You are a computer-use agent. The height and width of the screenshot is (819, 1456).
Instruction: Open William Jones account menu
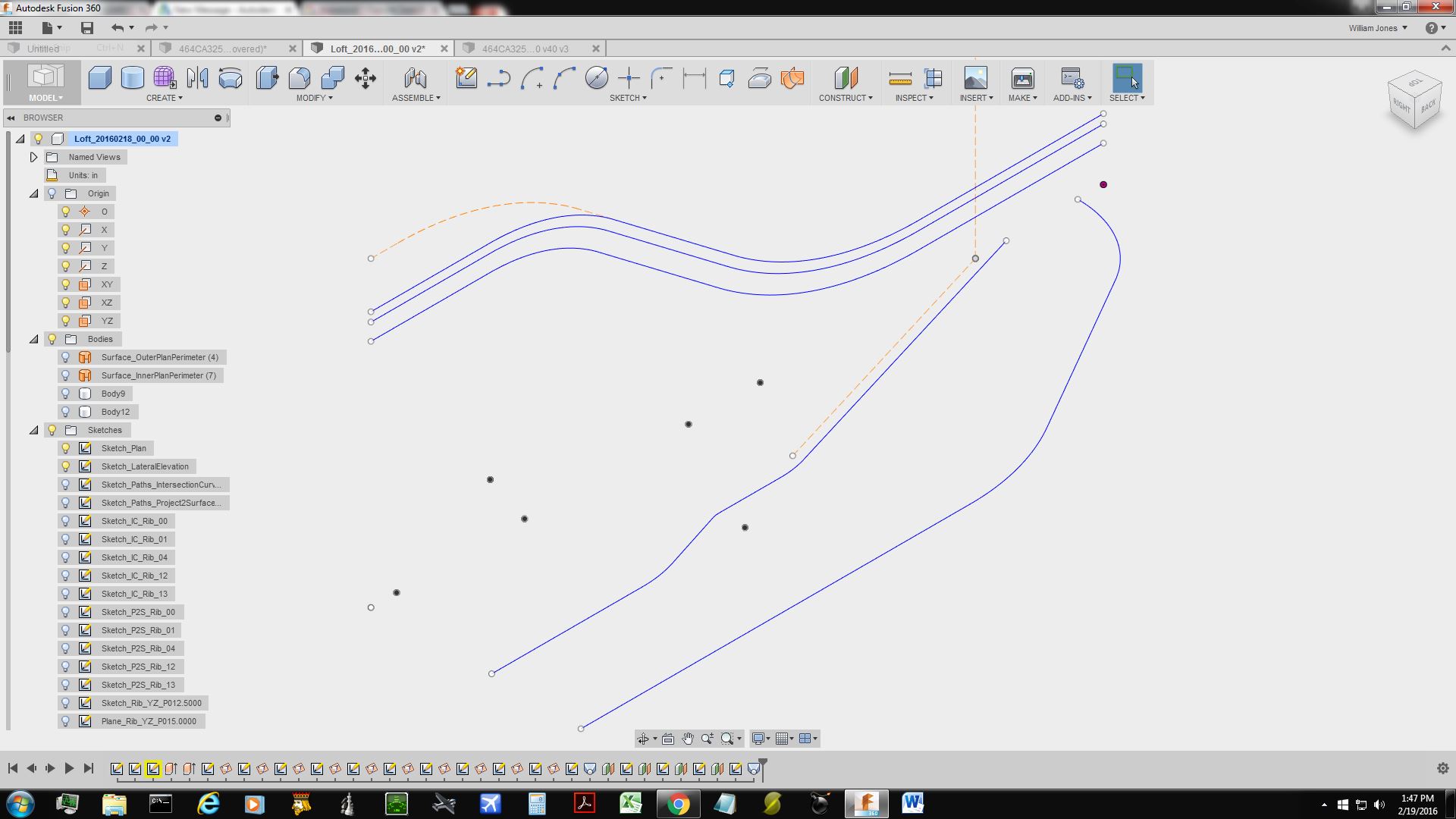point(1377,28)
